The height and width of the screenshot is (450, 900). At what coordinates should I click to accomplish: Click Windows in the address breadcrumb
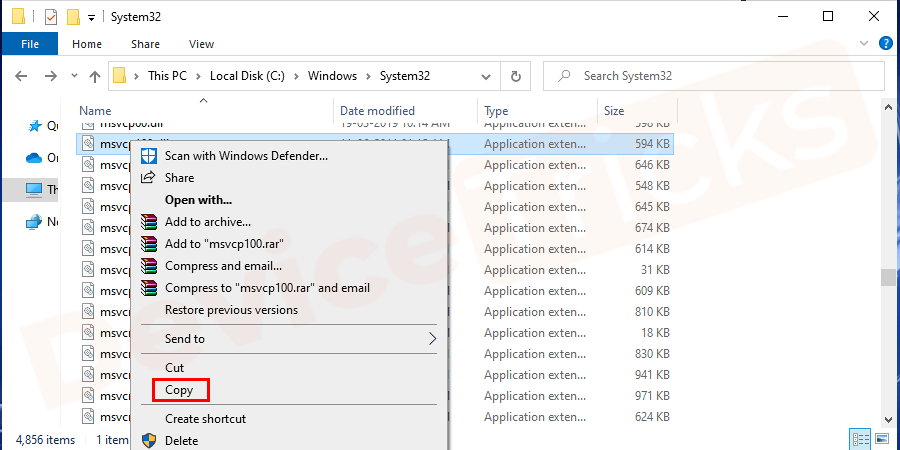click(x=332, y=76)
